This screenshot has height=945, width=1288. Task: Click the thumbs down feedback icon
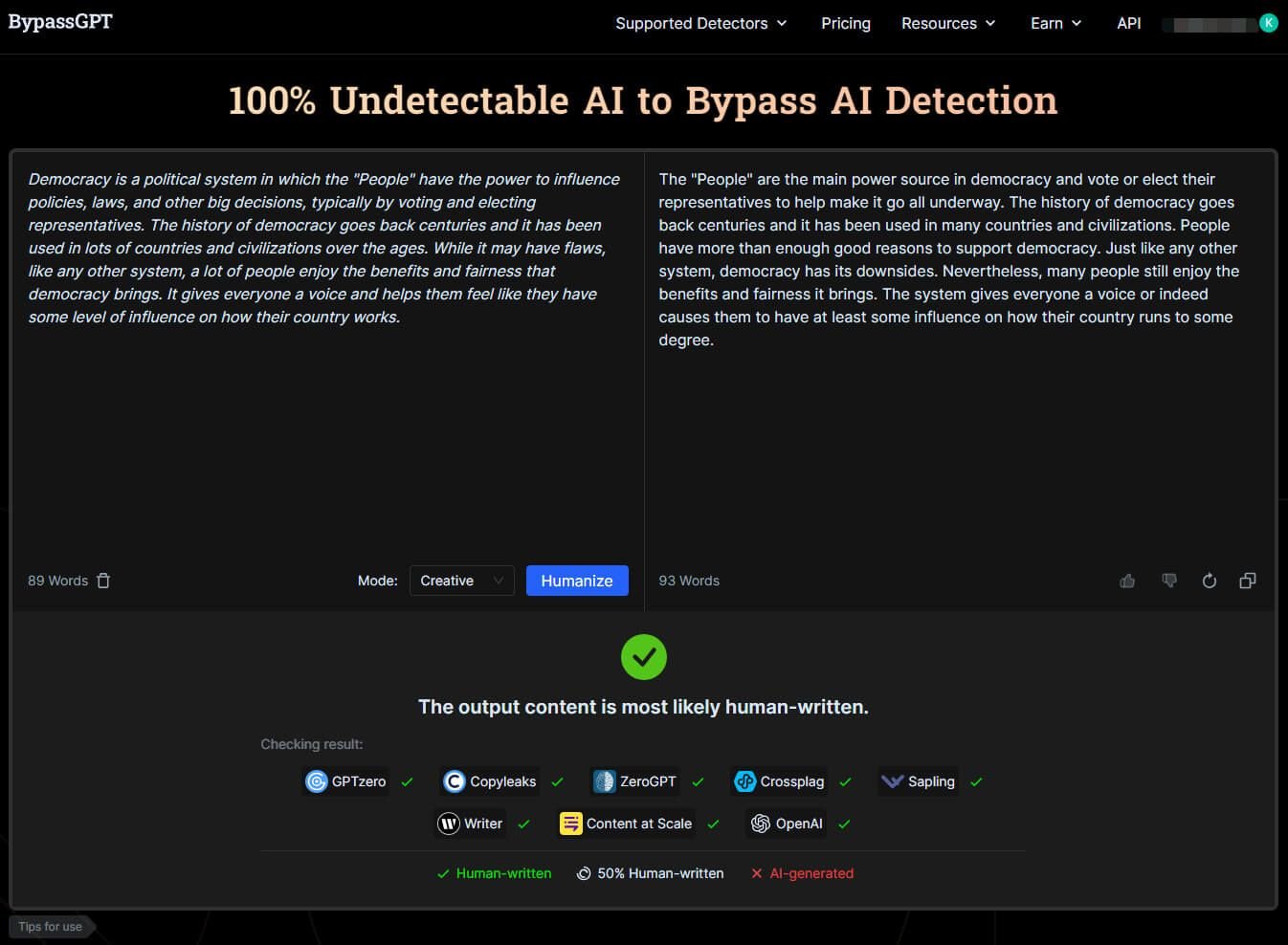pyautogui.click(x=1168, y=581)
